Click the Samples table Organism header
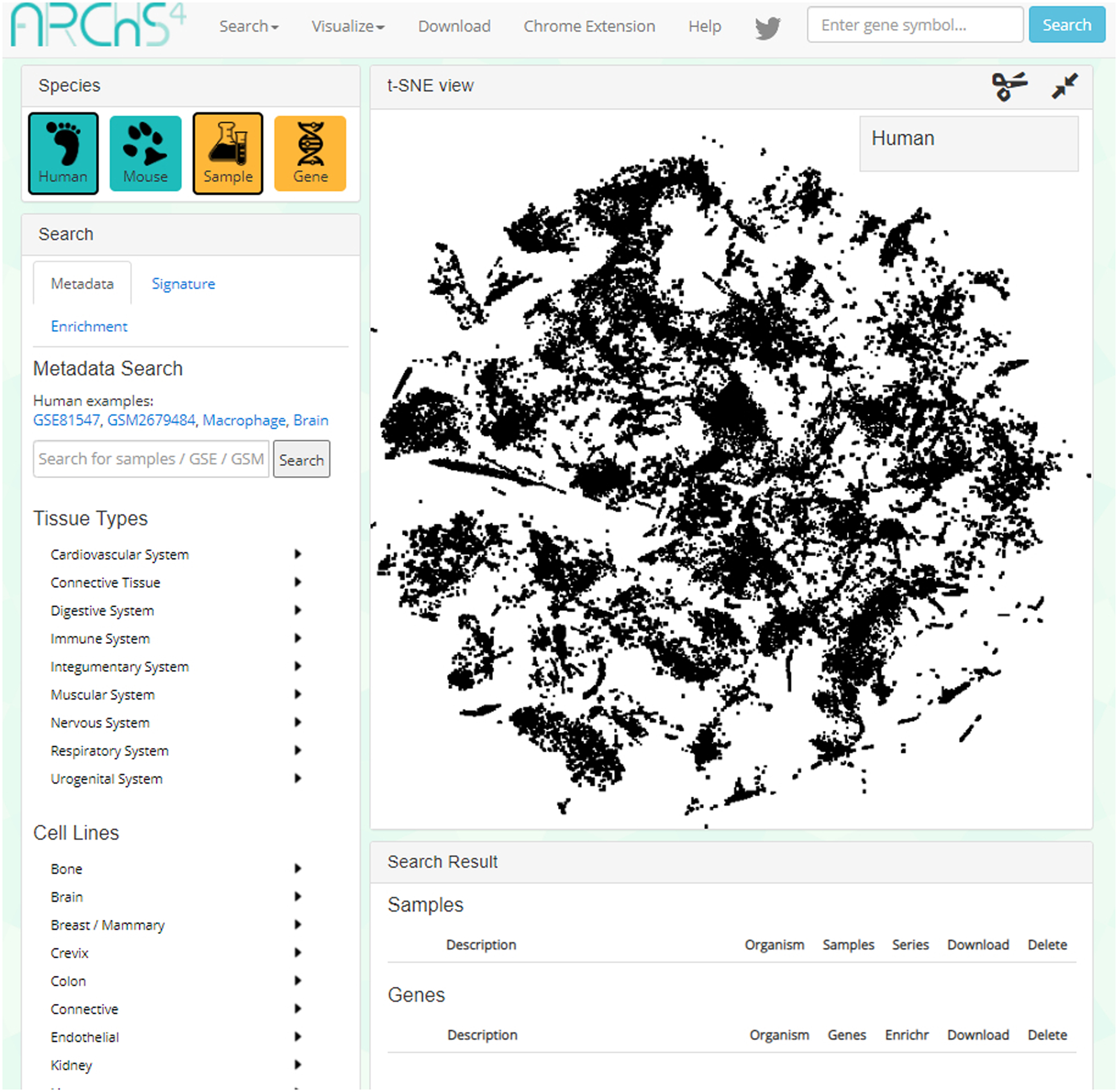Viewport: 1118px width, 1092px height. pyautogui.click(x=774, y=946)
